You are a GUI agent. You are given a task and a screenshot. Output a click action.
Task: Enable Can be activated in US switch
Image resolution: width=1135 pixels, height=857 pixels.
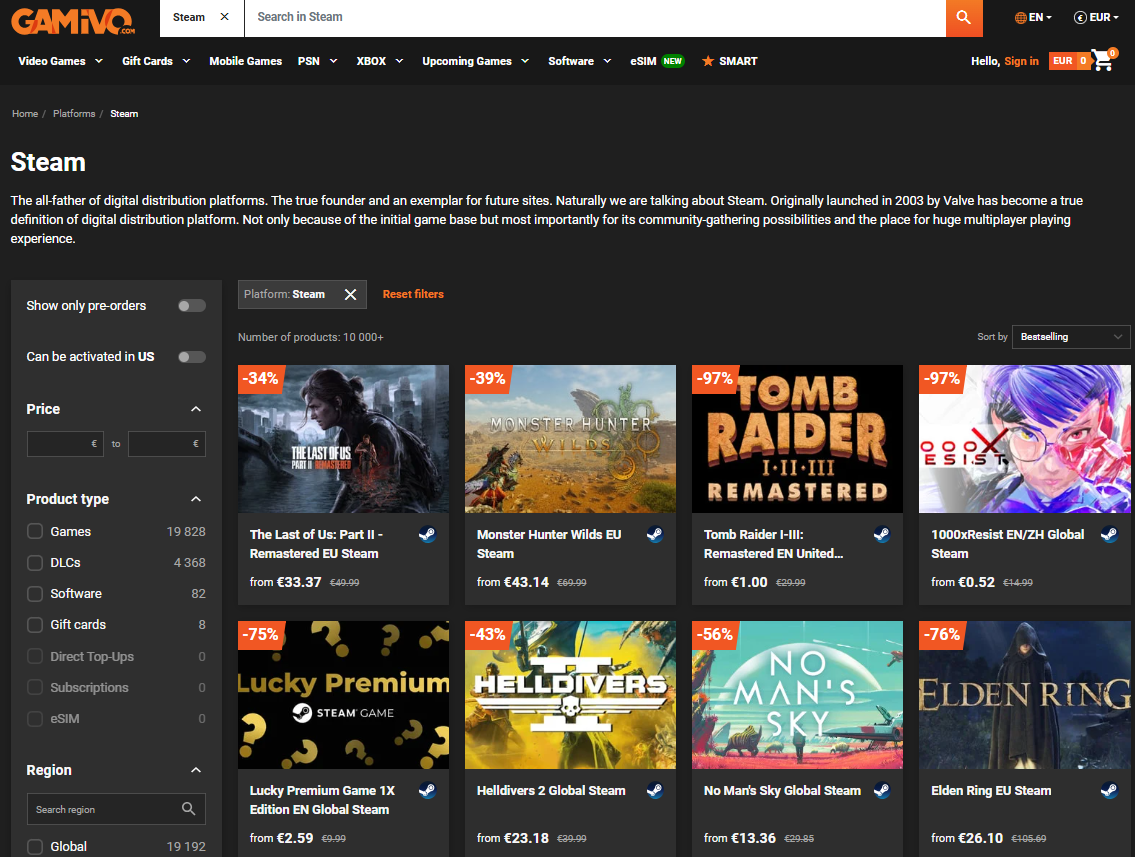191,357
